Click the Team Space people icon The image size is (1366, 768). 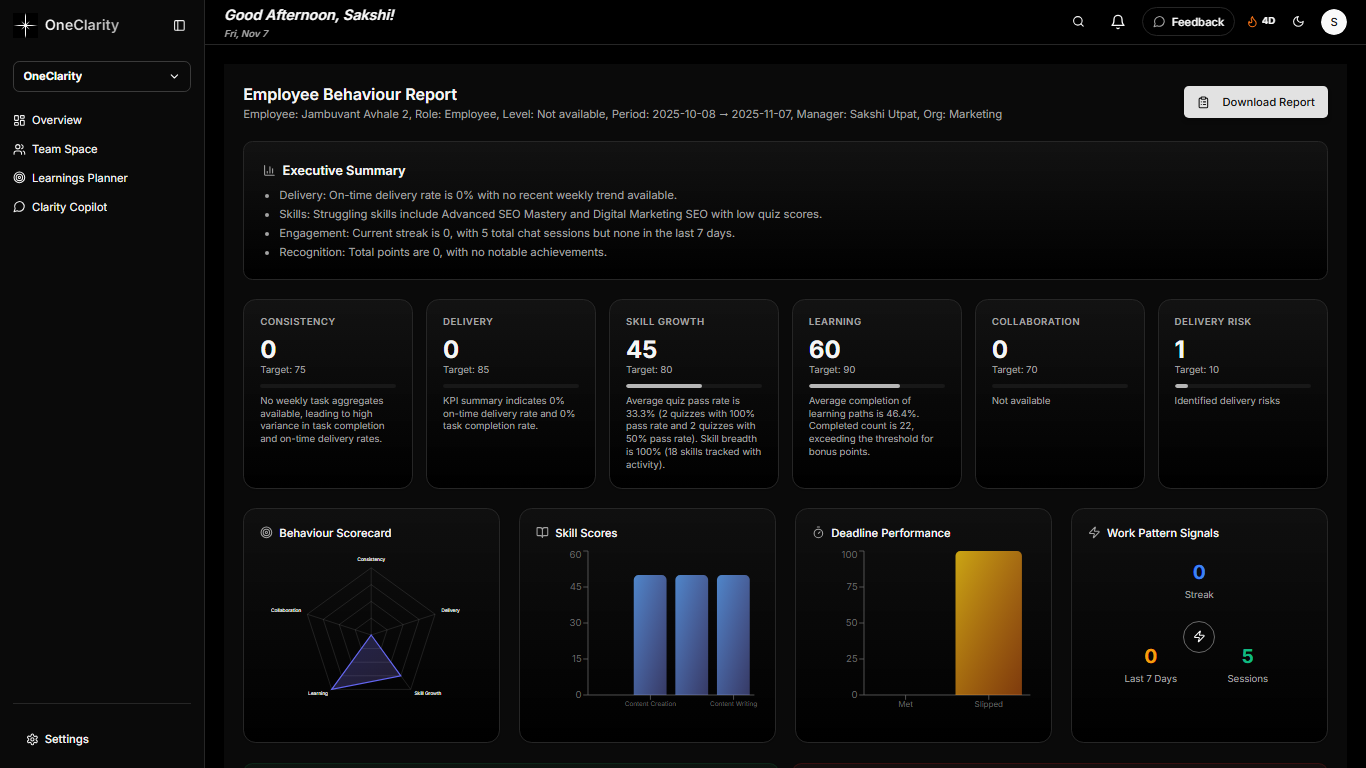click(x=19, y=149)
